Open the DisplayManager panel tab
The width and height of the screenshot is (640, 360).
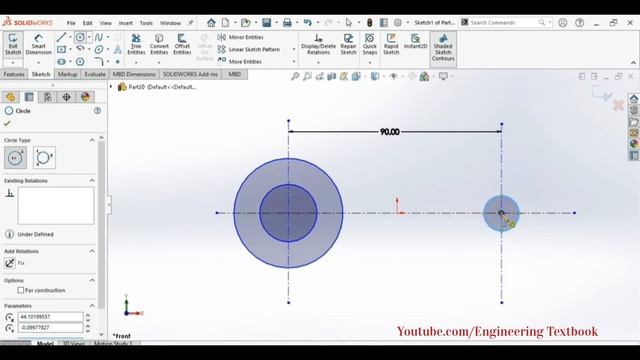coord(85,97)
